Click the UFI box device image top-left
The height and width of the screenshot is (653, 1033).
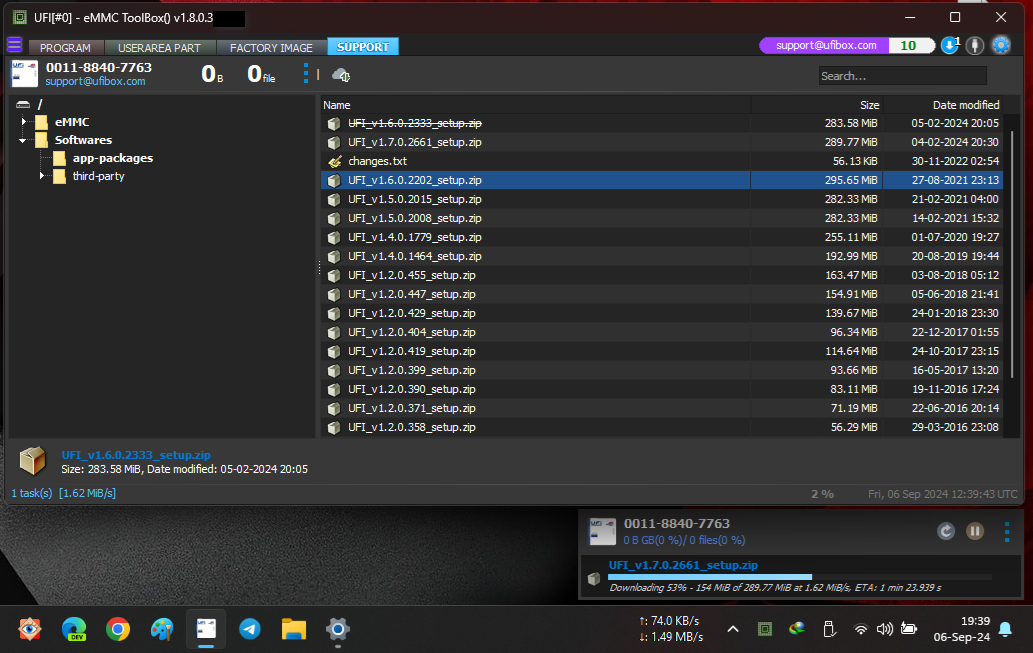coord(25,74)
